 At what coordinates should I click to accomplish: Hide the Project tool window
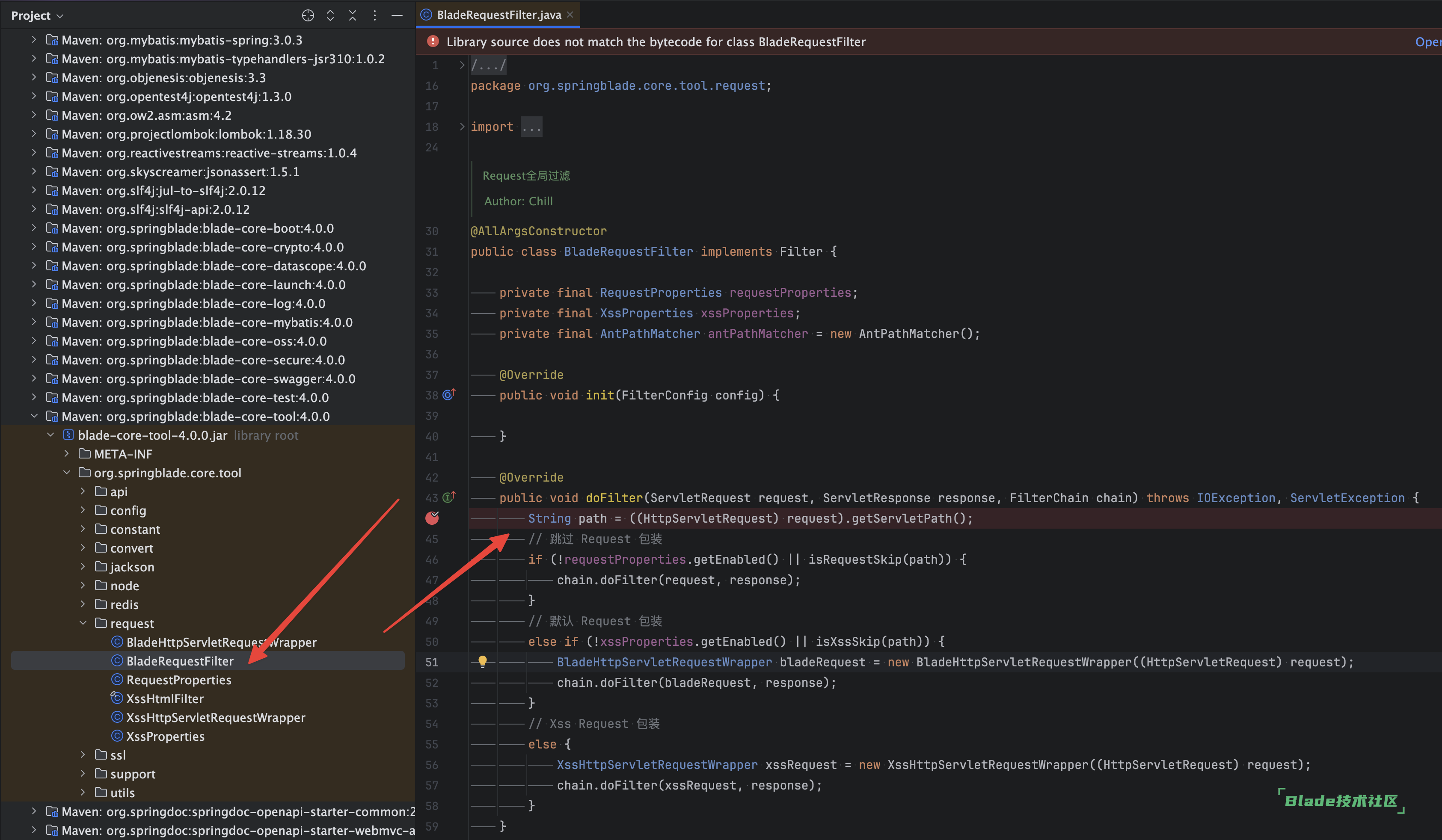(x=397, y=15)
